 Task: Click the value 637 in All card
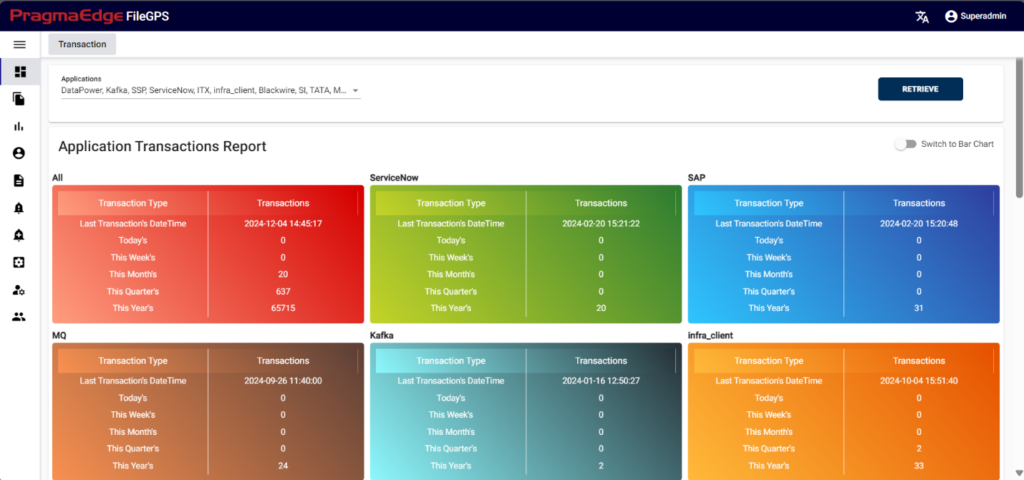pyautogui.click(x=283, y=291)
